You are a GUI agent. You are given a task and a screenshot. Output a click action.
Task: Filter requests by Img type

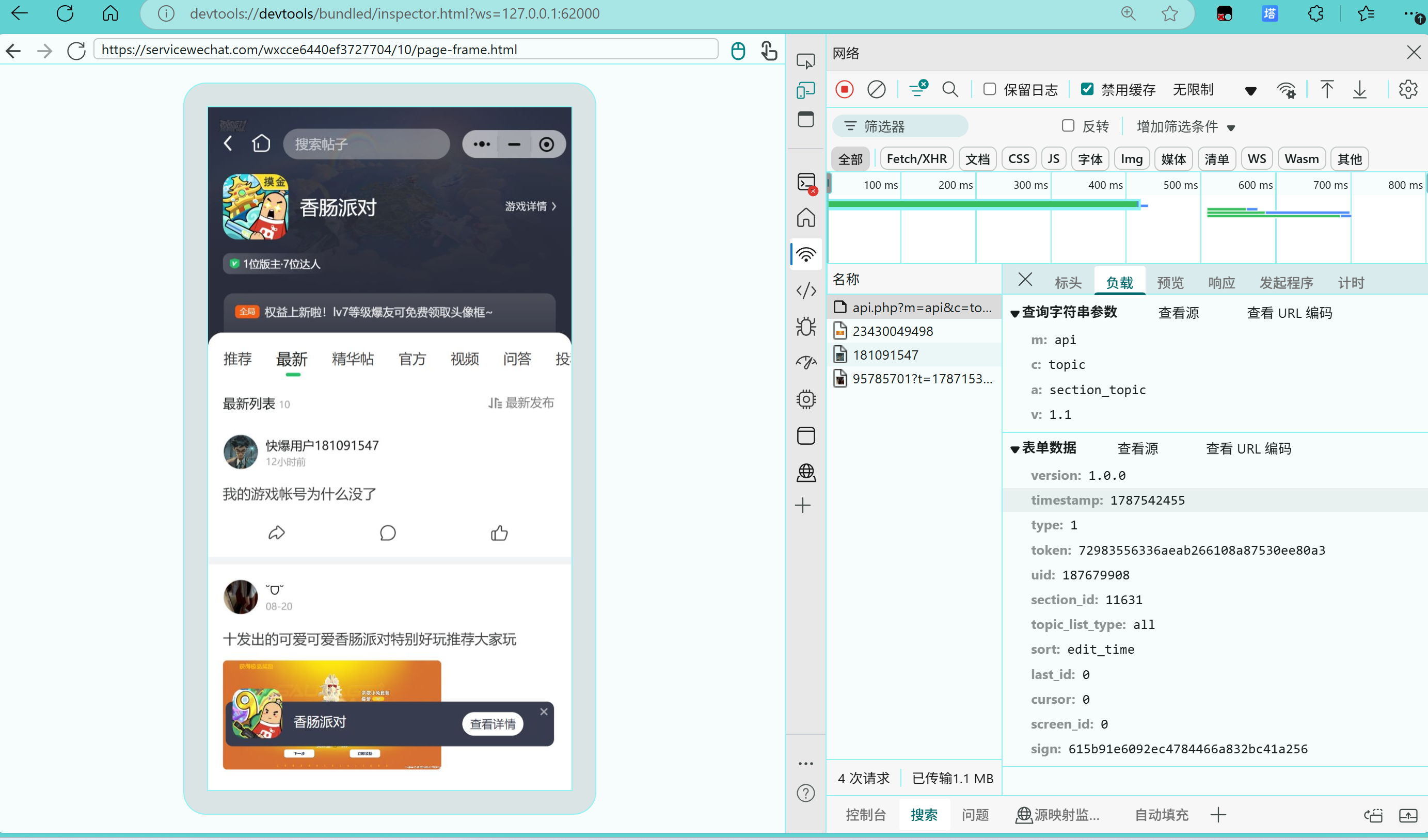[1131, 159]
